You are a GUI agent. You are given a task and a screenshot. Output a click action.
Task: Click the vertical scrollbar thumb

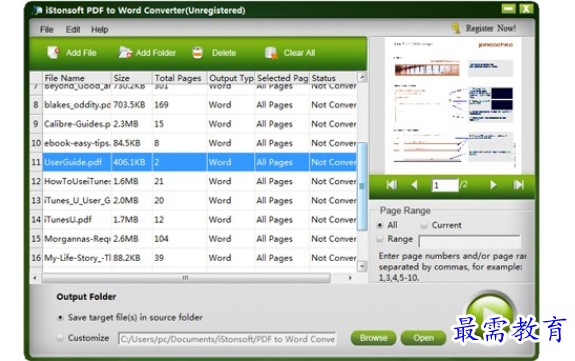point(362,186)
